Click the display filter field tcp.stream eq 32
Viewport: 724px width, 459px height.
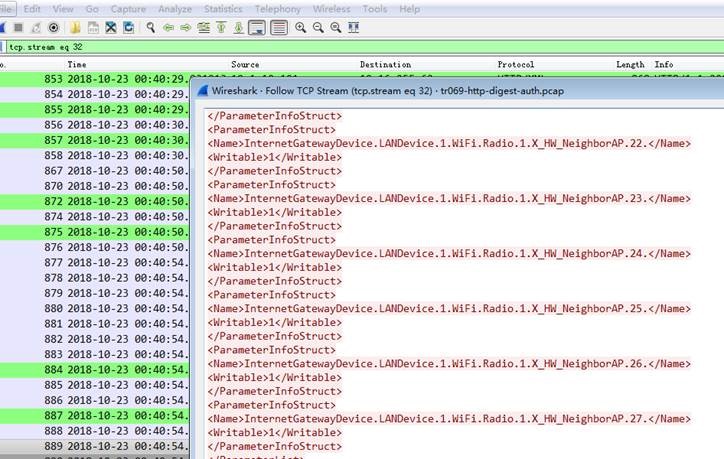[x=300, y=46]
